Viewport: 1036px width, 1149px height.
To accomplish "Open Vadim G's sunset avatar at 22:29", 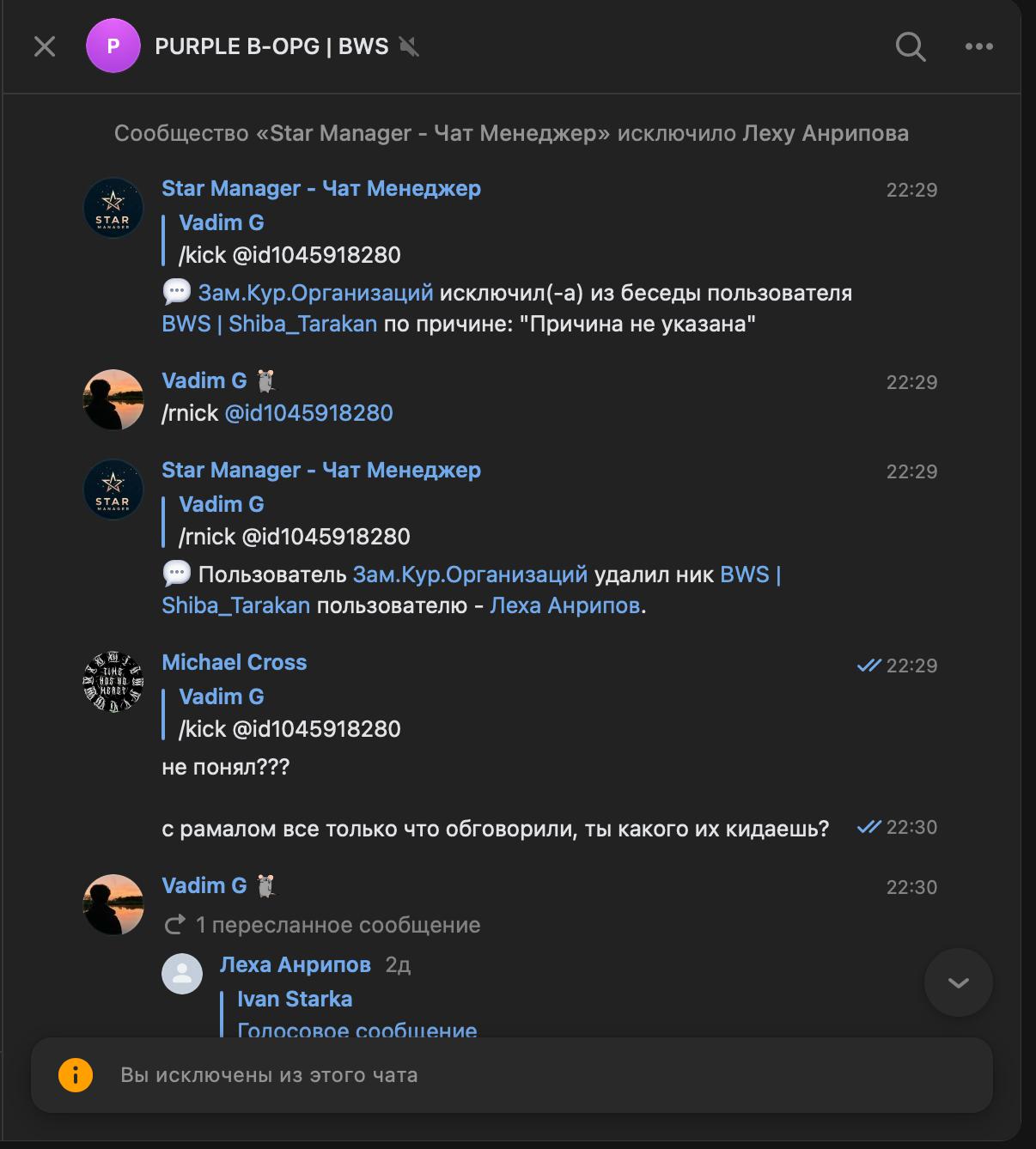I will coord(113,399).
